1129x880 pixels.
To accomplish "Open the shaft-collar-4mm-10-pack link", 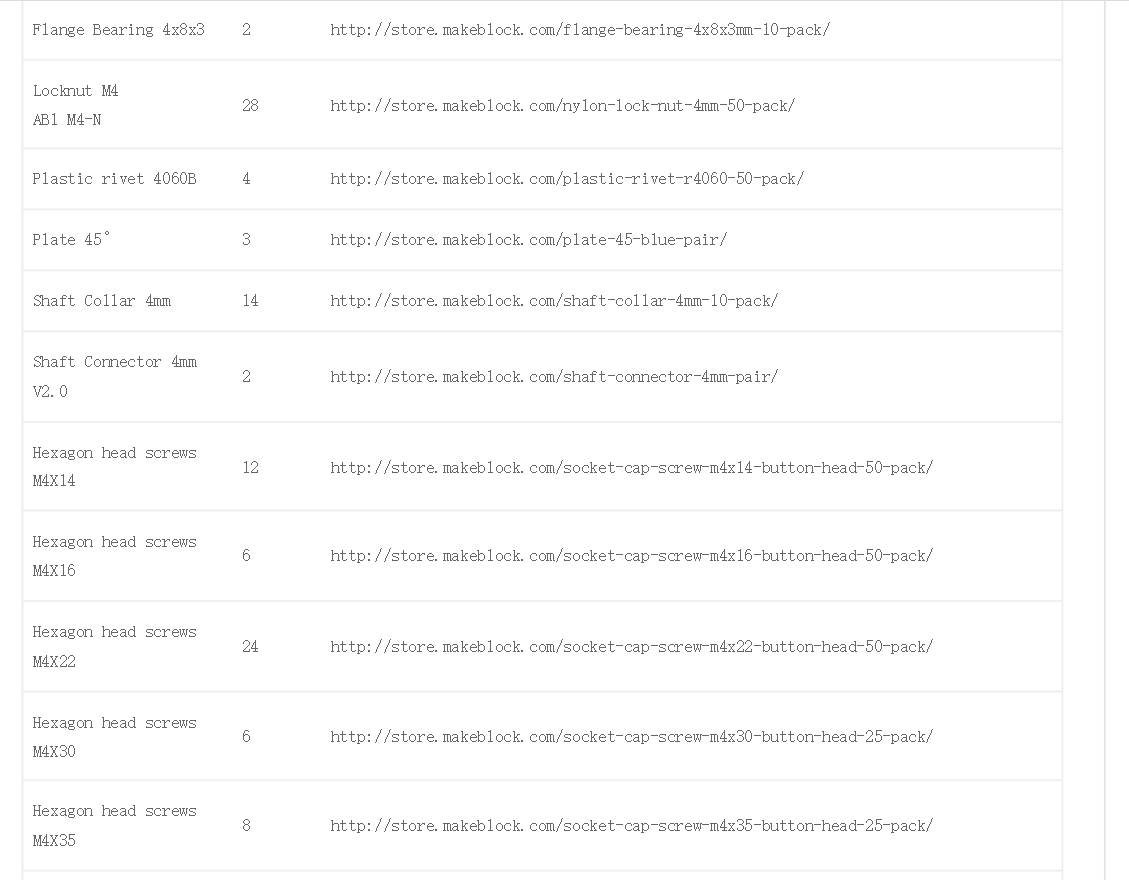I will click(553, 301).
